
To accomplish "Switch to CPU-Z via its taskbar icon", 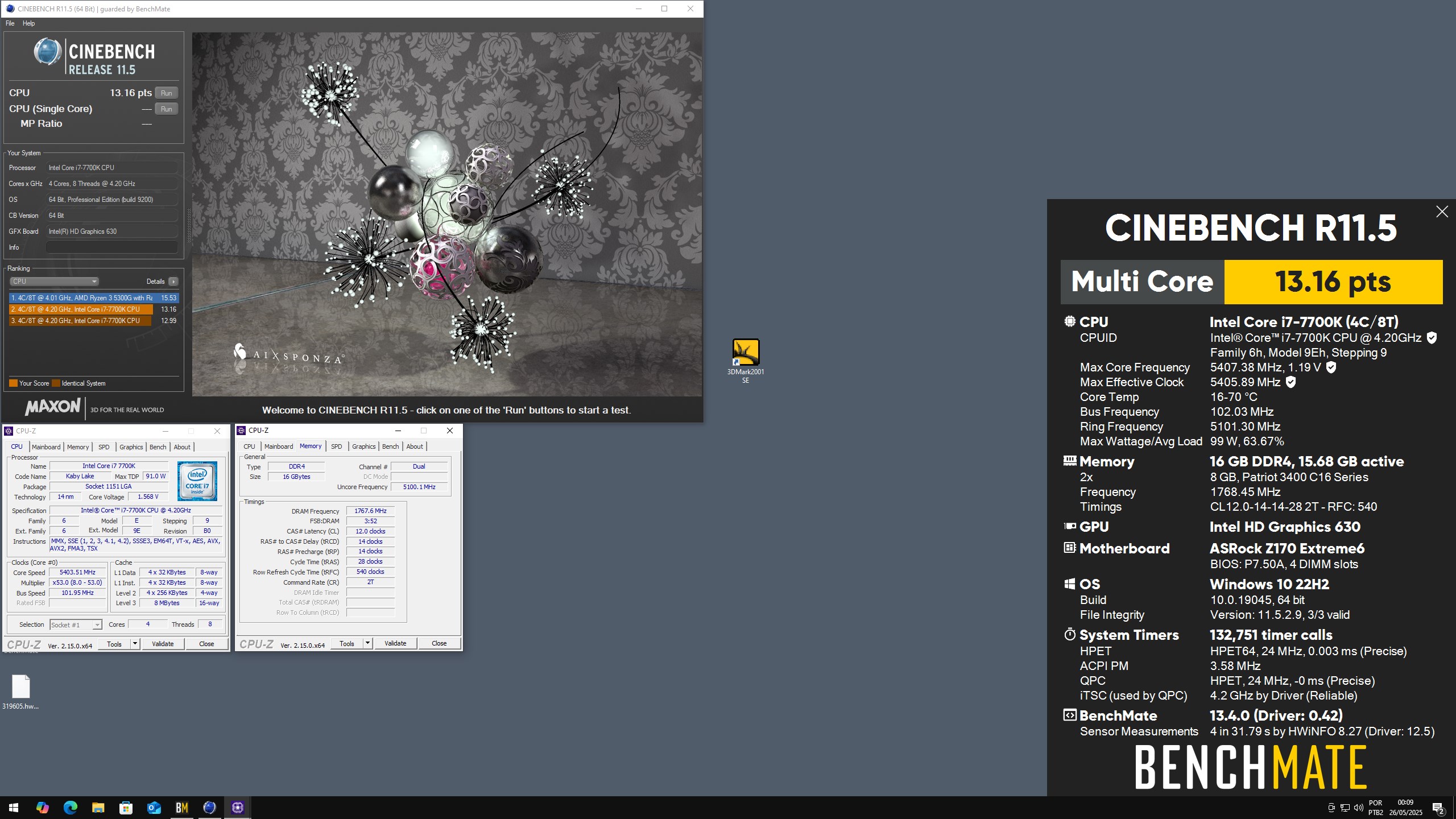I will click(237, 808).
